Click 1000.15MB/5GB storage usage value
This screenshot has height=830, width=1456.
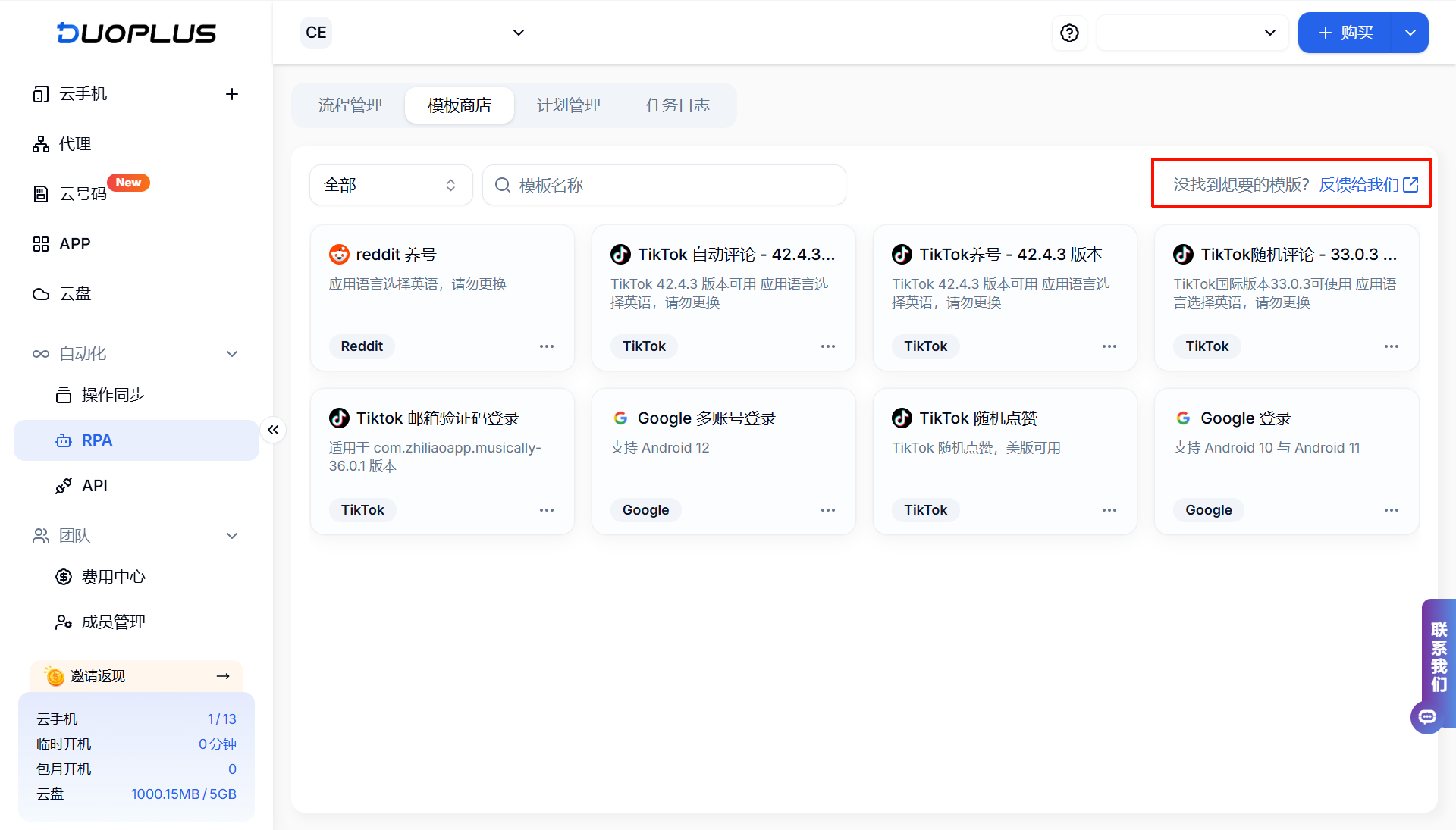[184, 794]
